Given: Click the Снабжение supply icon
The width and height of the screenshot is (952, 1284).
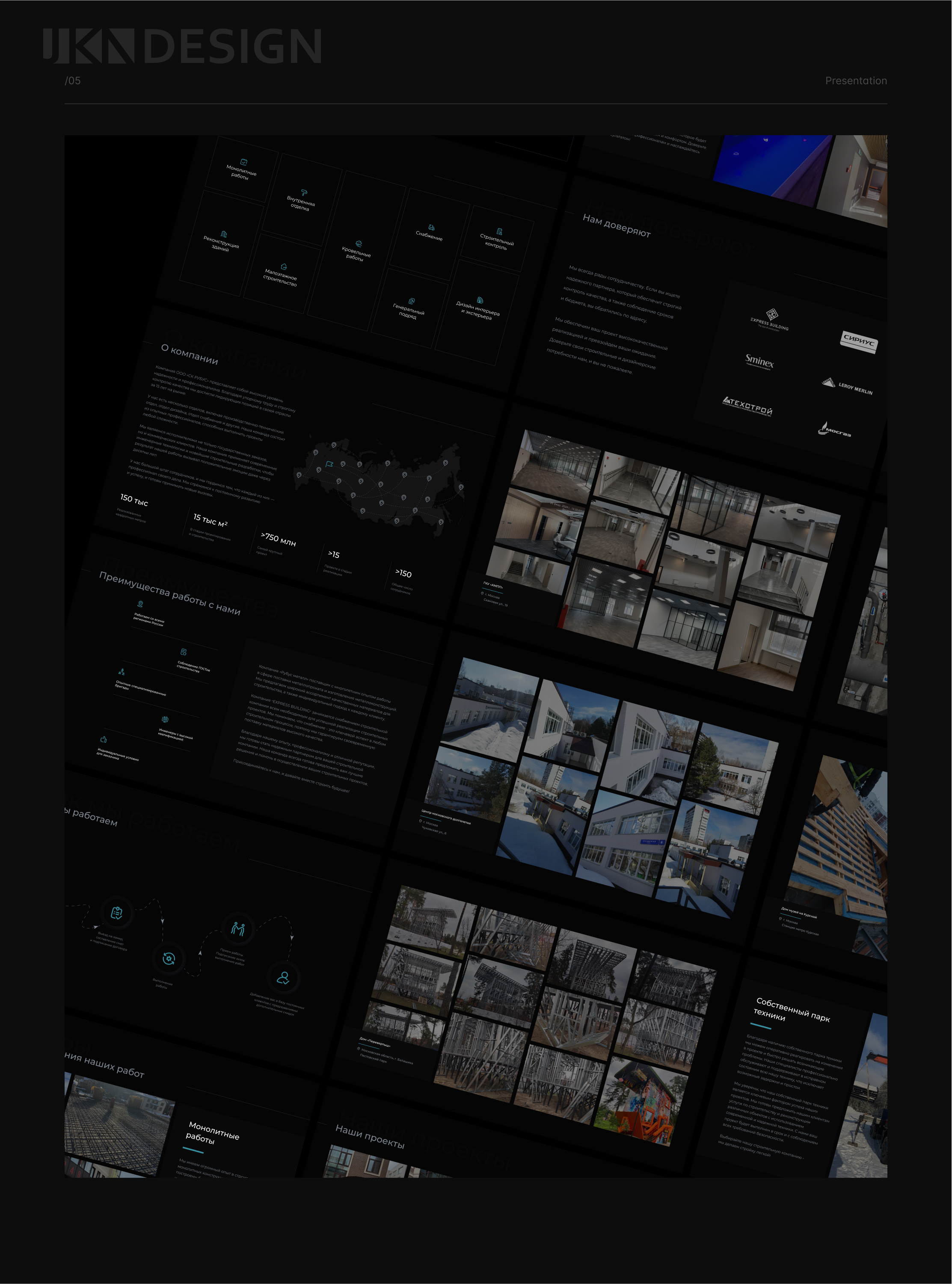Looking at the screenshot, I should (x=432, y=228).
